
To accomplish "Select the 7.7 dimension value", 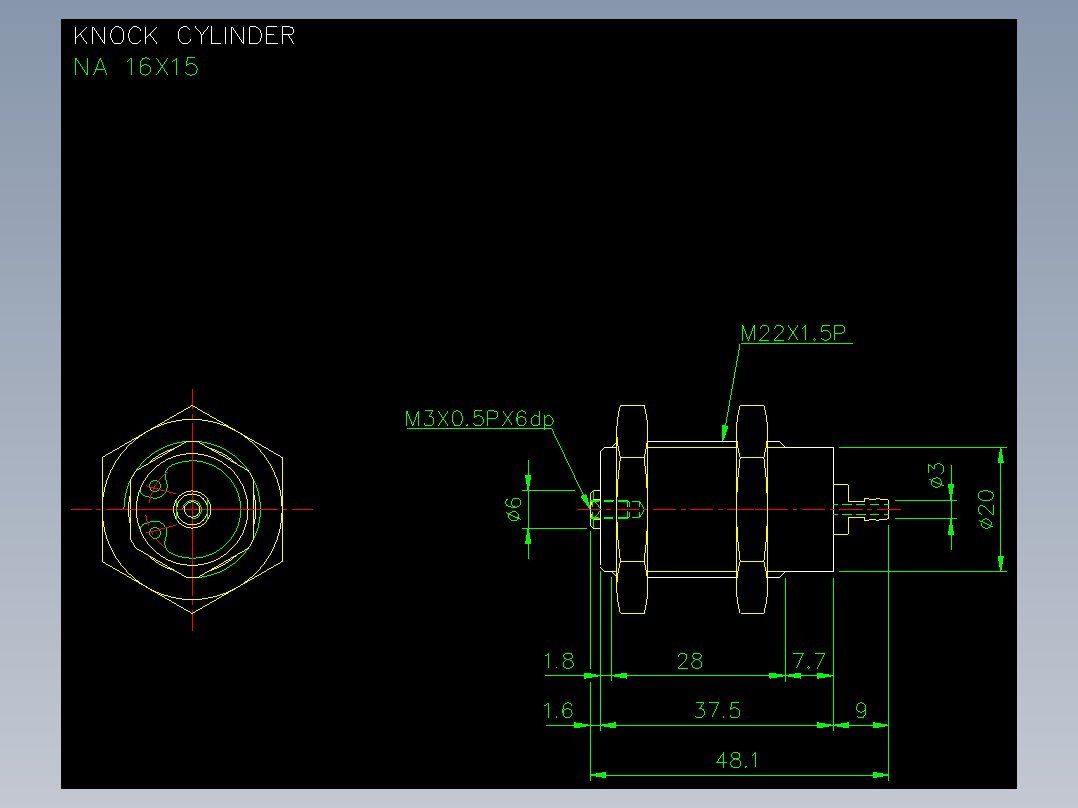I will click(808, 661).
